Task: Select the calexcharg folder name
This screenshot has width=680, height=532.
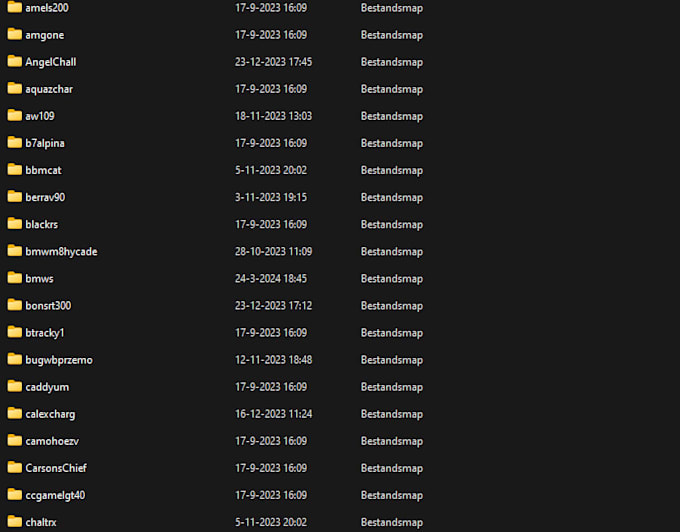Action: click(50, 413)
